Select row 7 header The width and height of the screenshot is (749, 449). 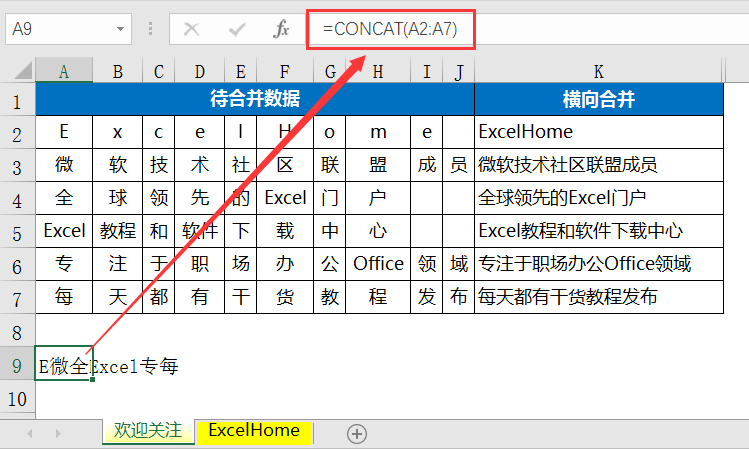click(x=17, y=297)
